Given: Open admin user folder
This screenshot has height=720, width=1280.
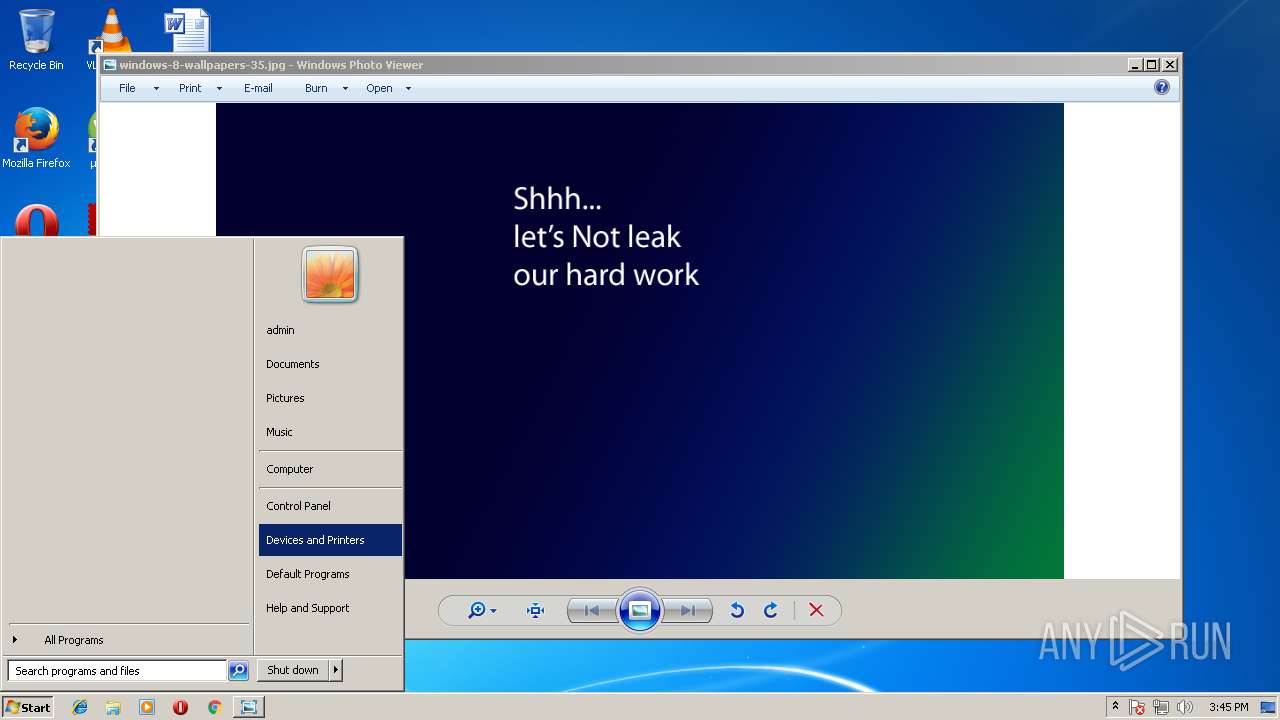Looking at the screenshot, I should coord(330,330).
